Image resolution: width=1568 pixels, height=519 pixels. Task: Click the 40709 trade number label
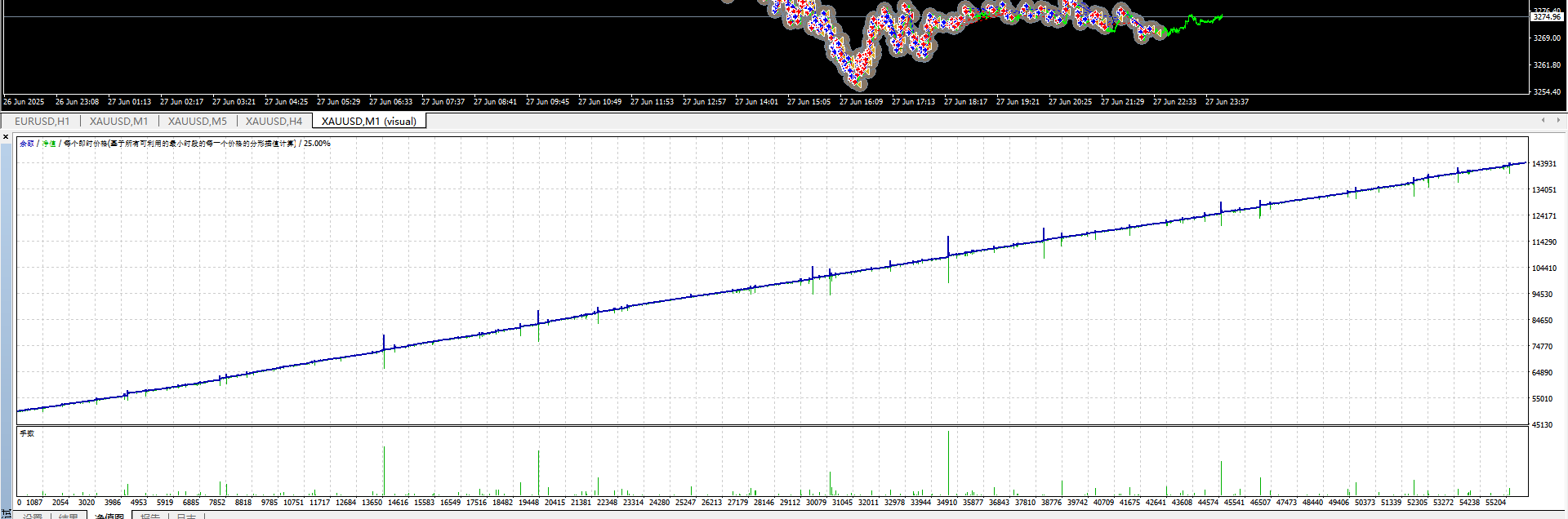coord(1103,503)
